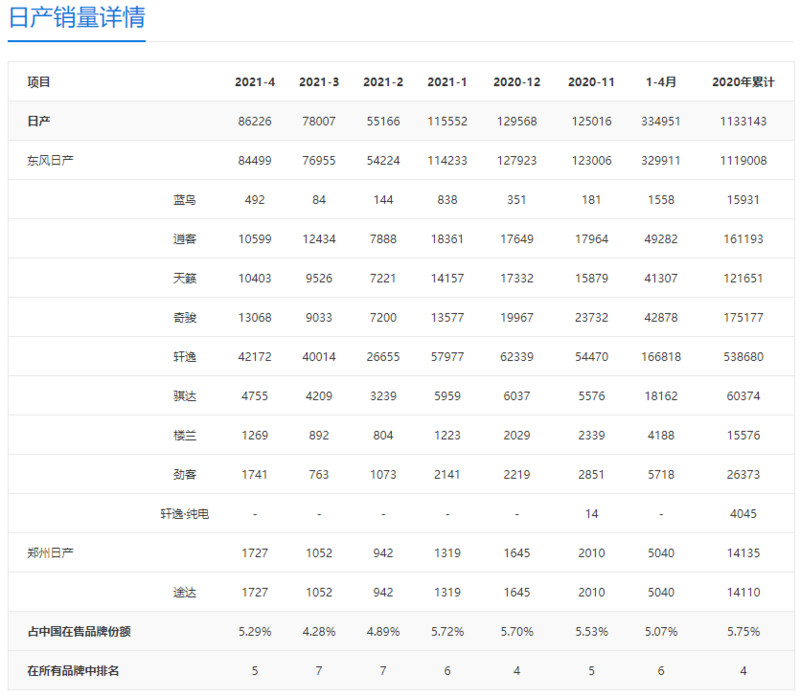
Task: Click the 轩逸 model name
Action: point(185,357)
